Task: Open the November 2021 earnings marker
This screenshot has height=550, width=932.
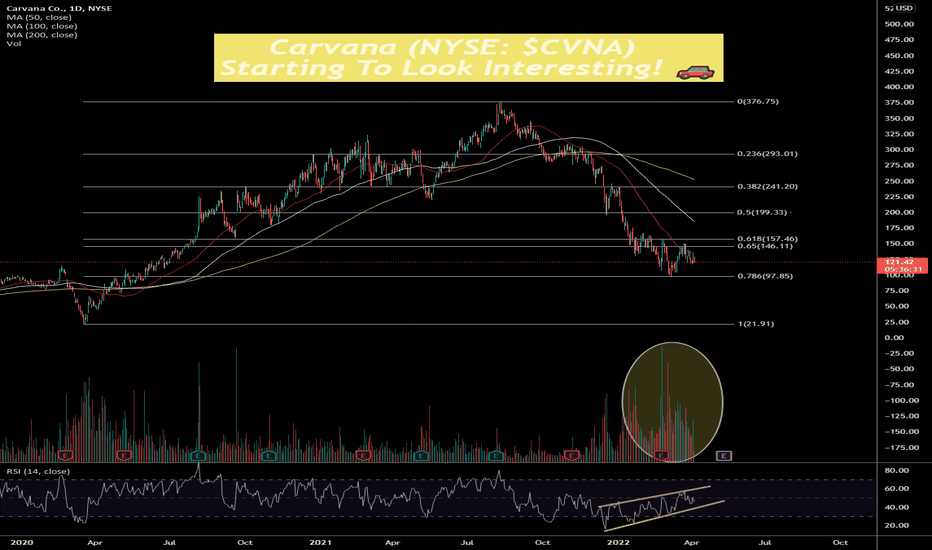Action: [x=572, y=455]
